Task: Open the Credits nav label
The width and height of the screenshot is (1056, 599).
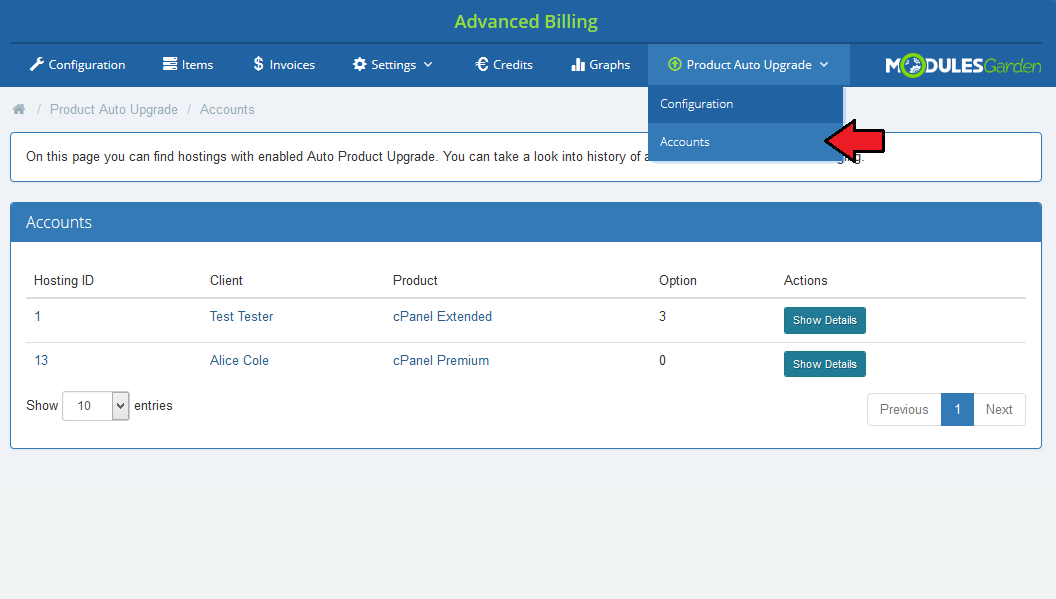Action: coord(513,65)
